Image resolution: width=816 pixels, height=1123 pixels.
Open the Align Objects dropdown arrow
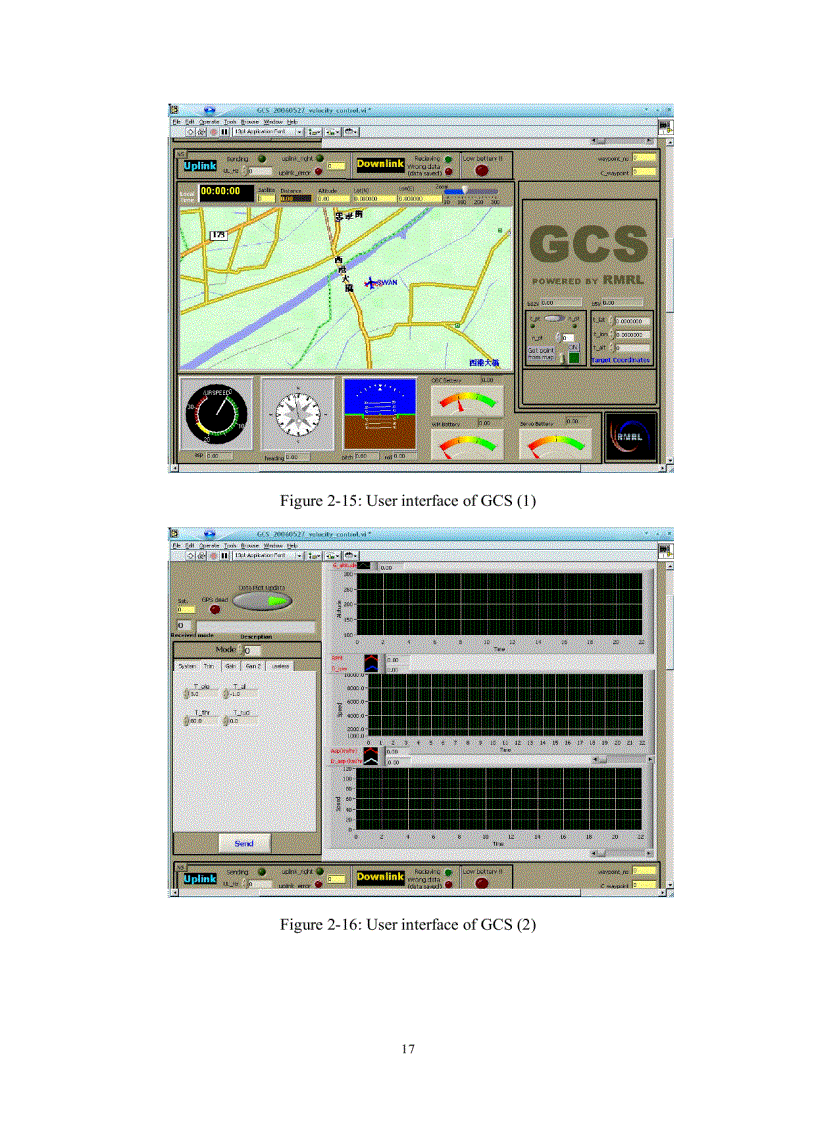[x=318, y=131]
